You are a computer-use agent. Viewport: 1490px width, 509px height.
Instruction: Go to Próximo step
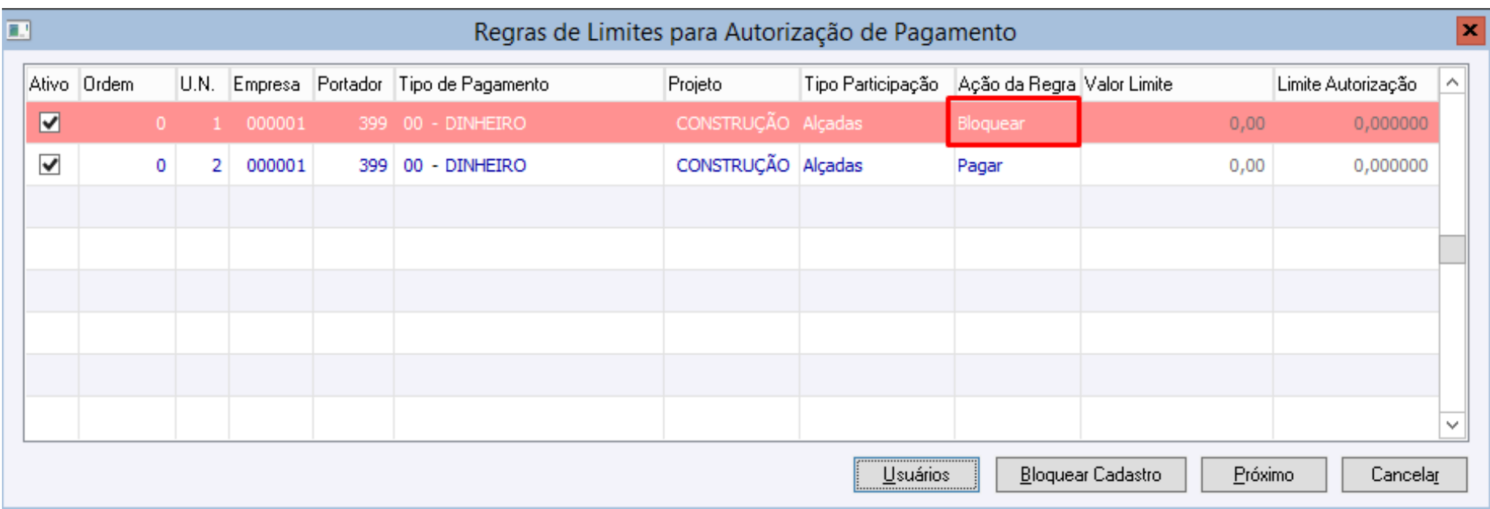[x=1263, y=475]
